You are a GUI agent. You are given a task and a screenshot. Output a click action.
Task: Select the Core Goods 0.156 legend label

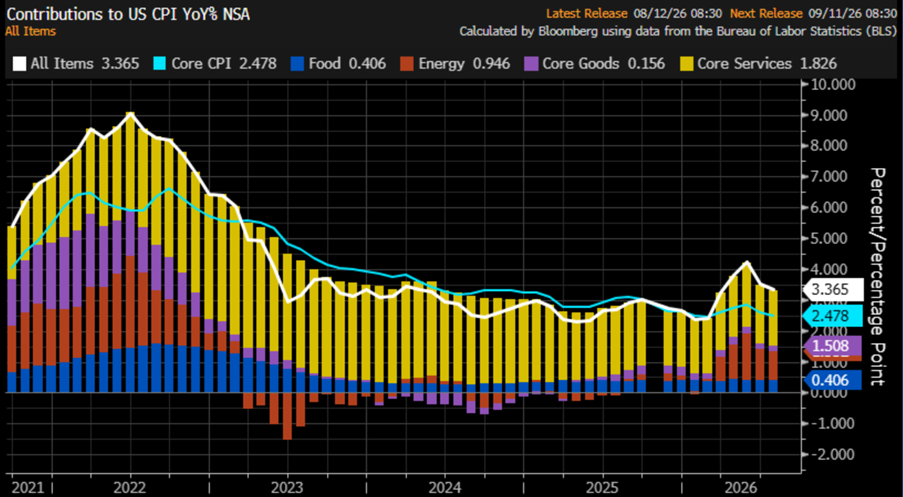(604, 63)
